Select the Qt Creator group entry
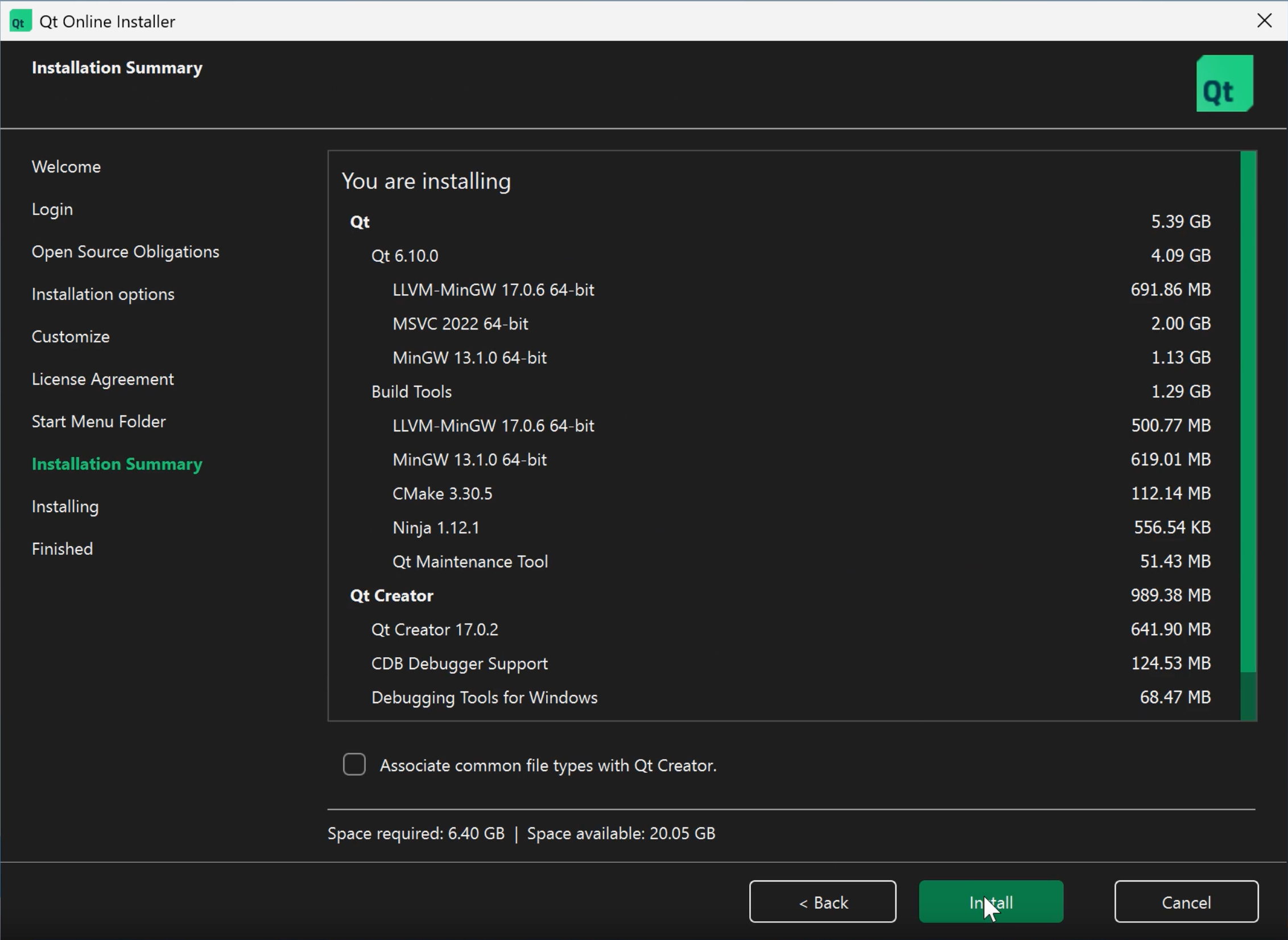 391,596
